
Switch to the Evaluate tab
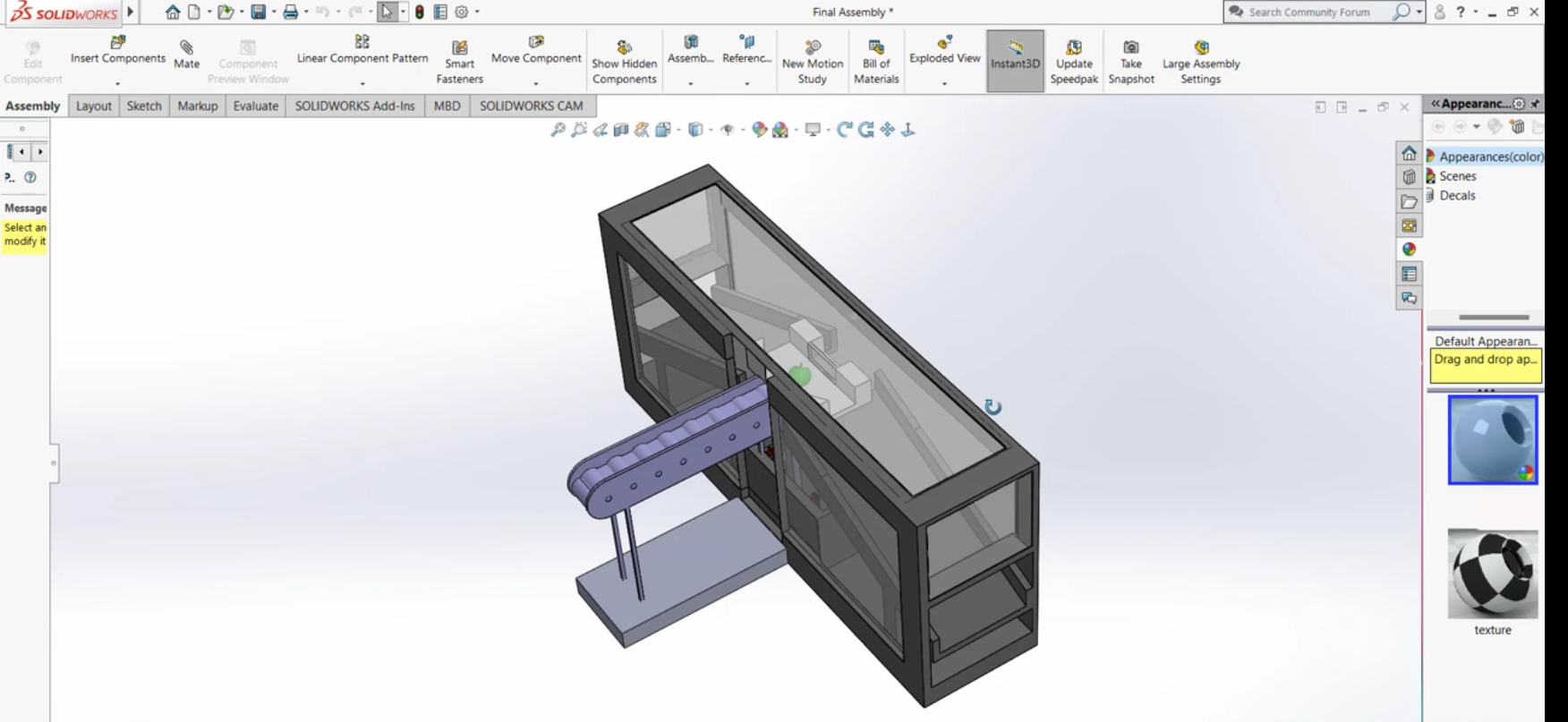[x=256, y=106]
